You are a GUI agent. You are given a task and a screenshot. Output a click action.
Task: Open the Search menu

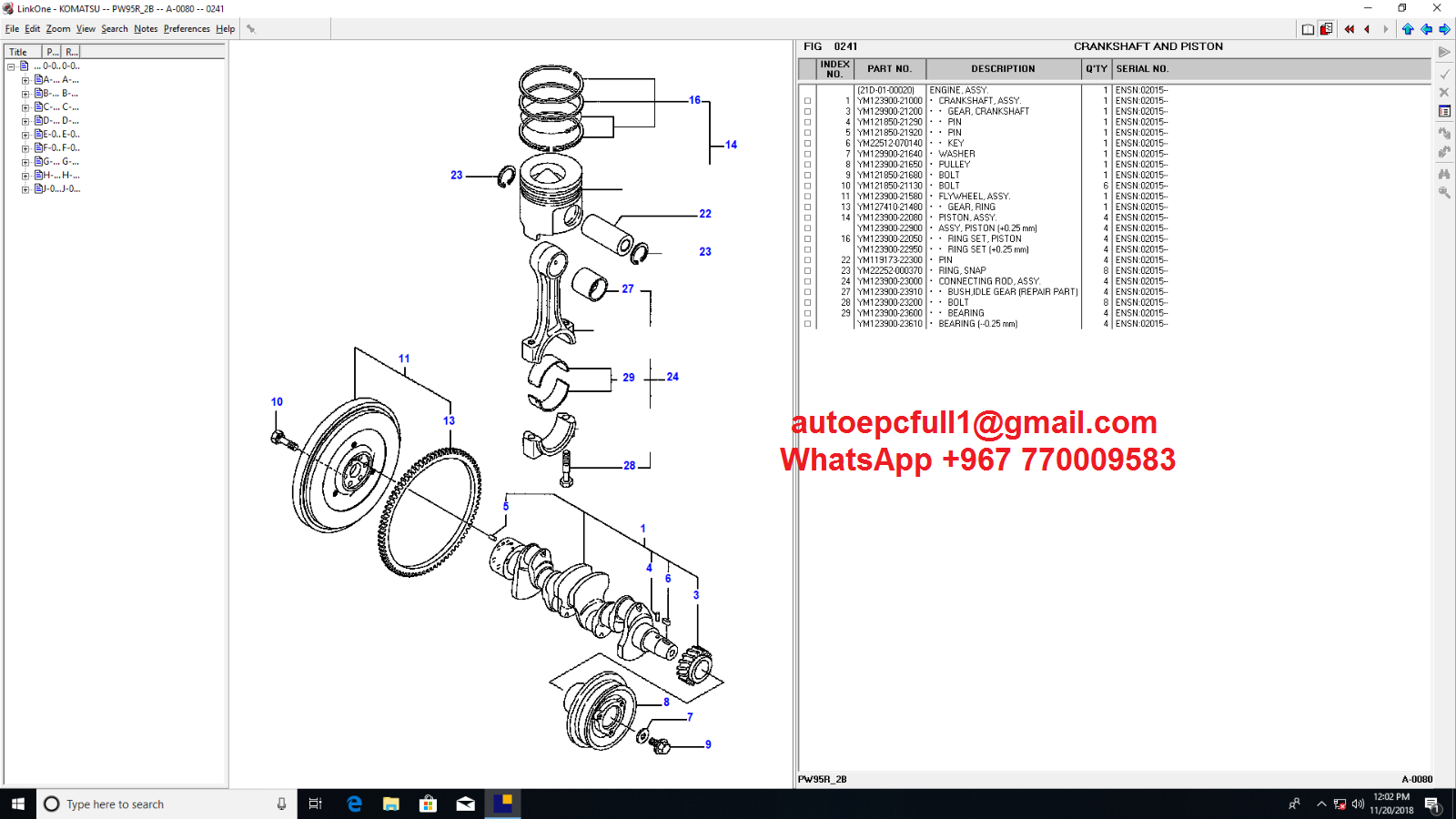click(x=115, y=29)
